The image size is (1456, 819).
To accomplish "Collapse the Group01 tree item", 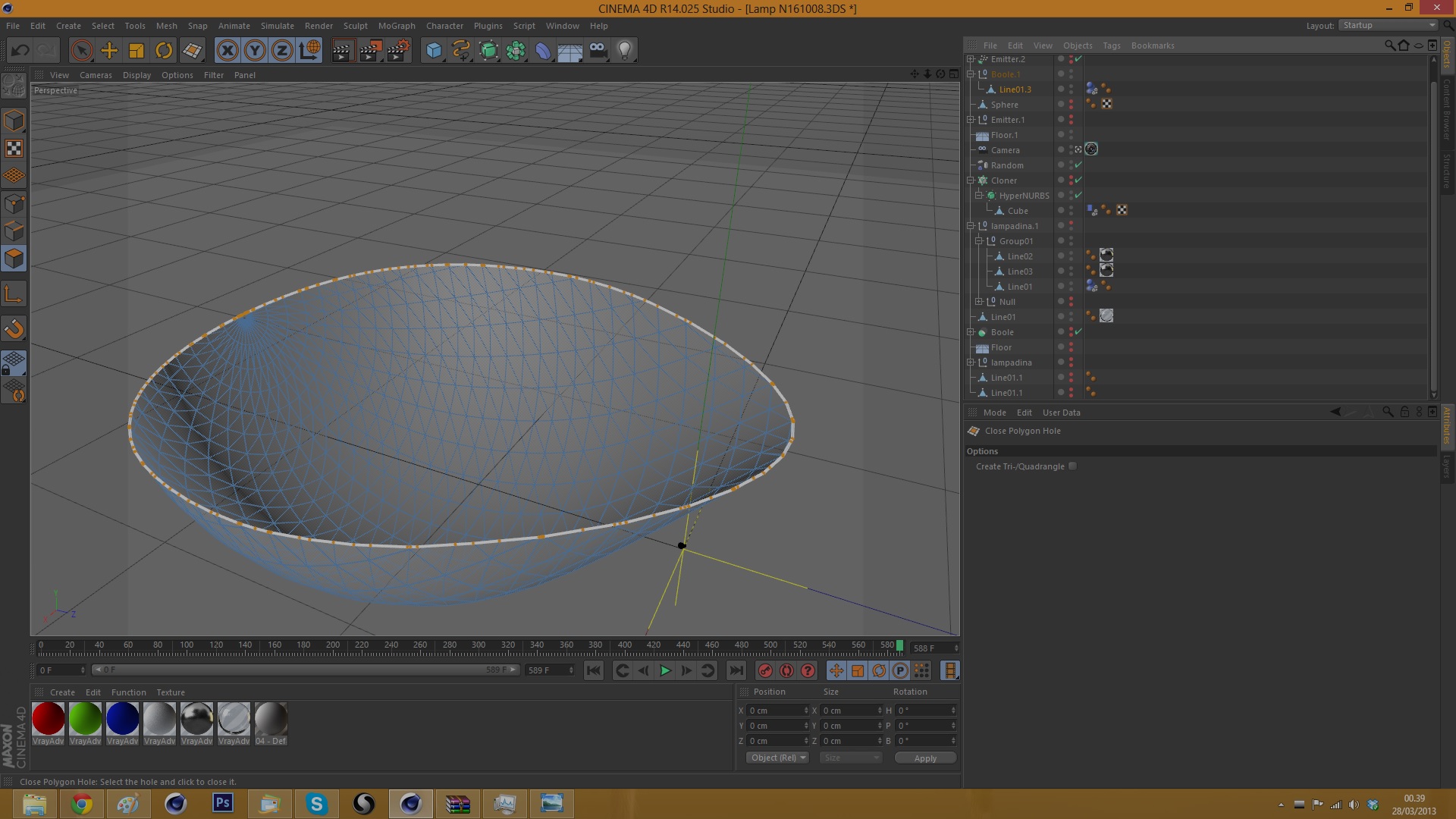I will (979, 241).
